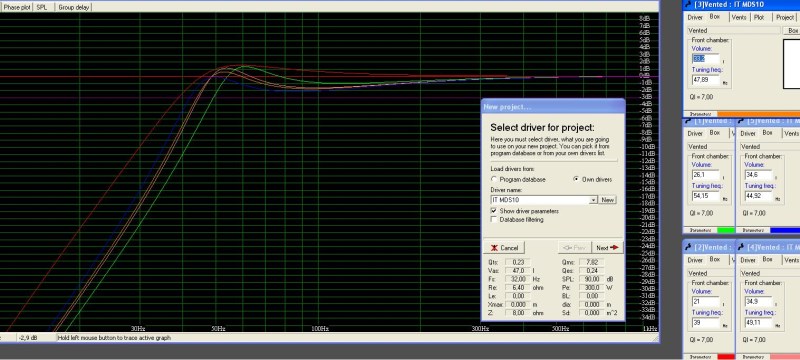Click the Z value field 8,00
800x360 pixels.
[x=518, y=313]
